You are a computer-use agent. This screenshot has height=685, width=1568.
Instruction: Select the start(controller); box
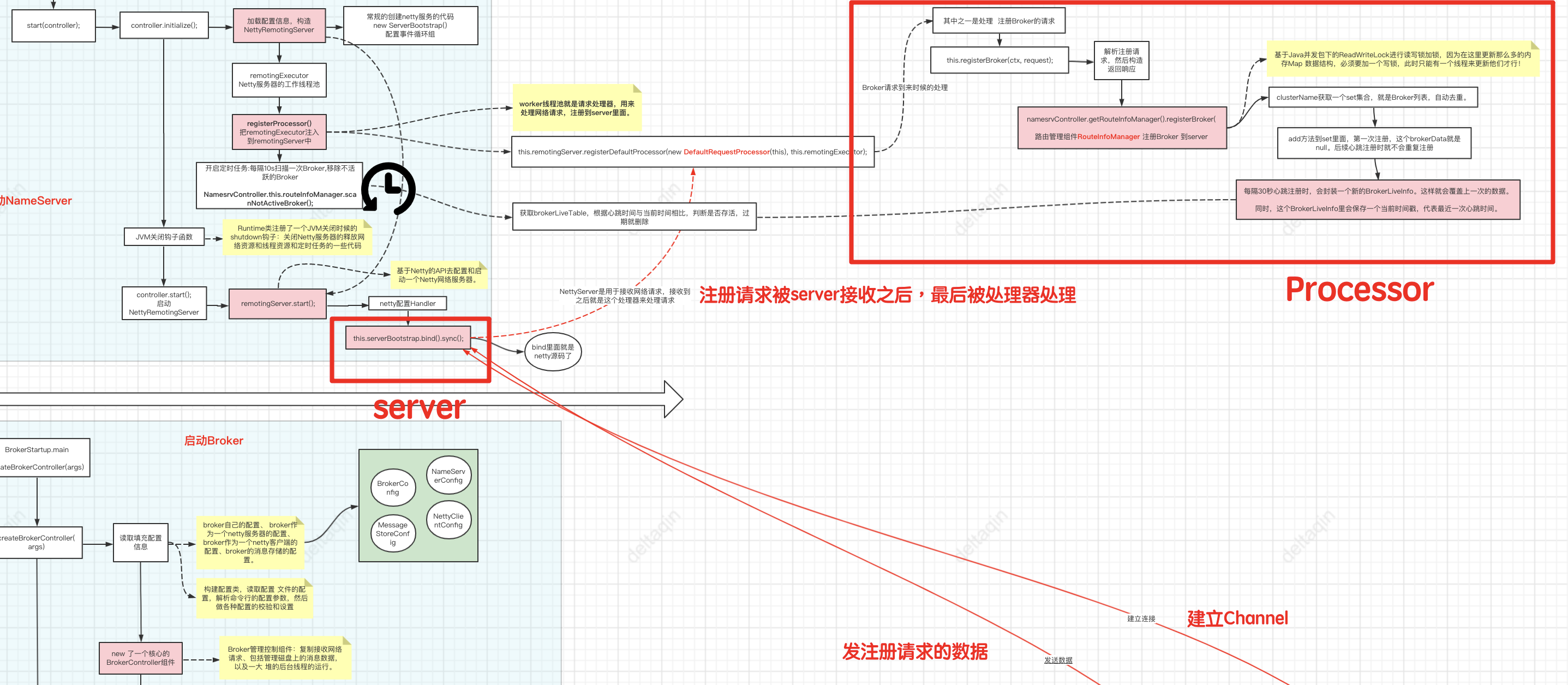[x=53, y=26]
